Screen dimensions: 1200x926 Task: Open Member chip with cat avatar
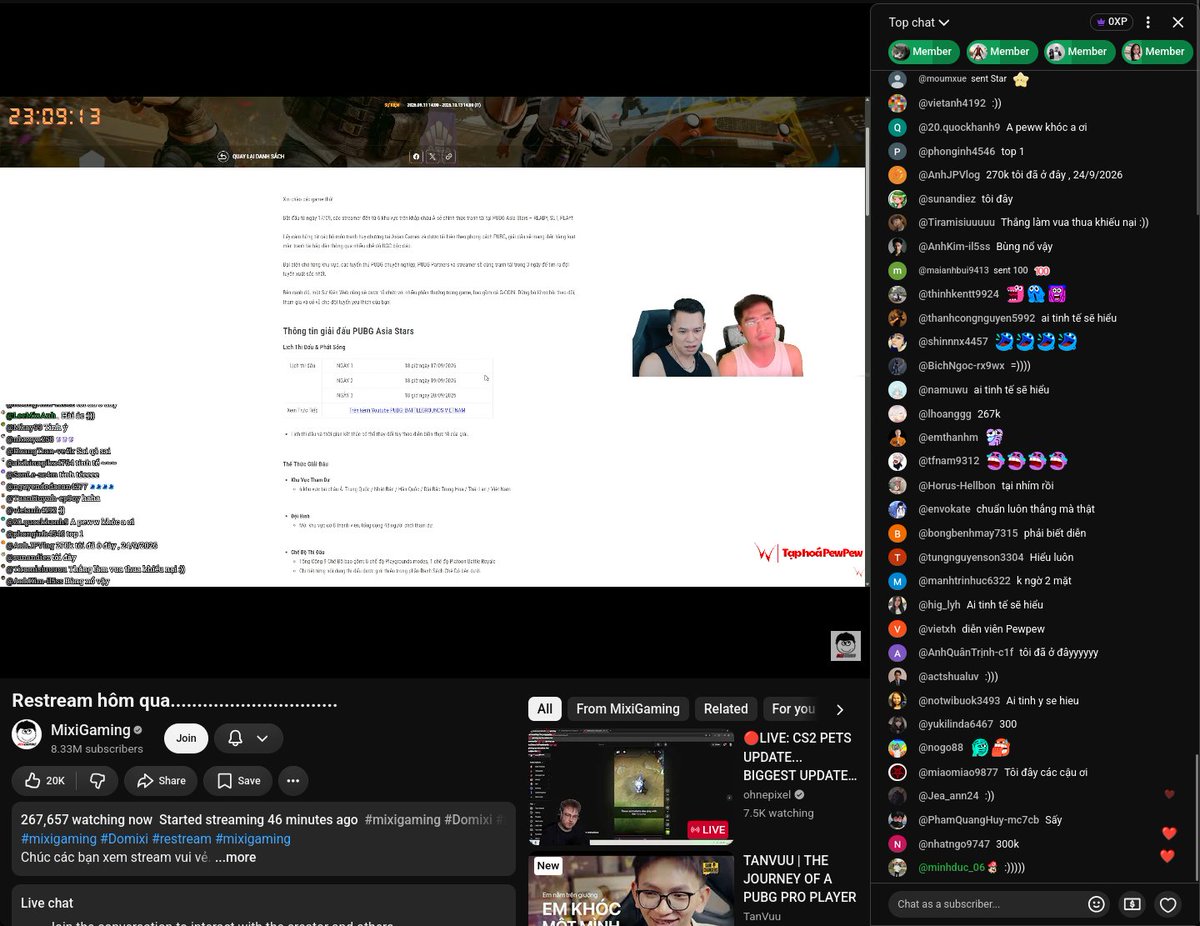click(924, 51)
